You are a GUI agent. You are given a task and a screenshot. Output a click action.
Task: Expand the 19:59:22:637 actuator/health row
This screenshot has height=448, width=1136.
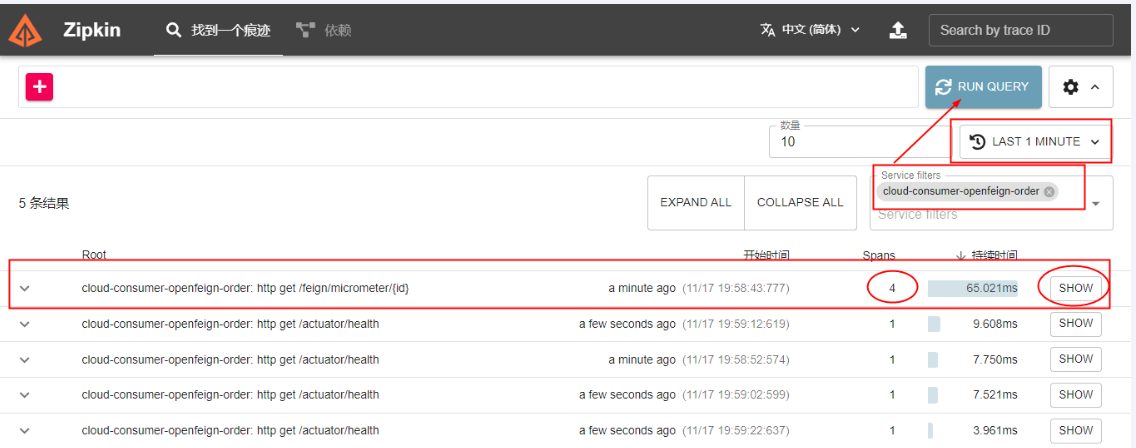(25, 431)
